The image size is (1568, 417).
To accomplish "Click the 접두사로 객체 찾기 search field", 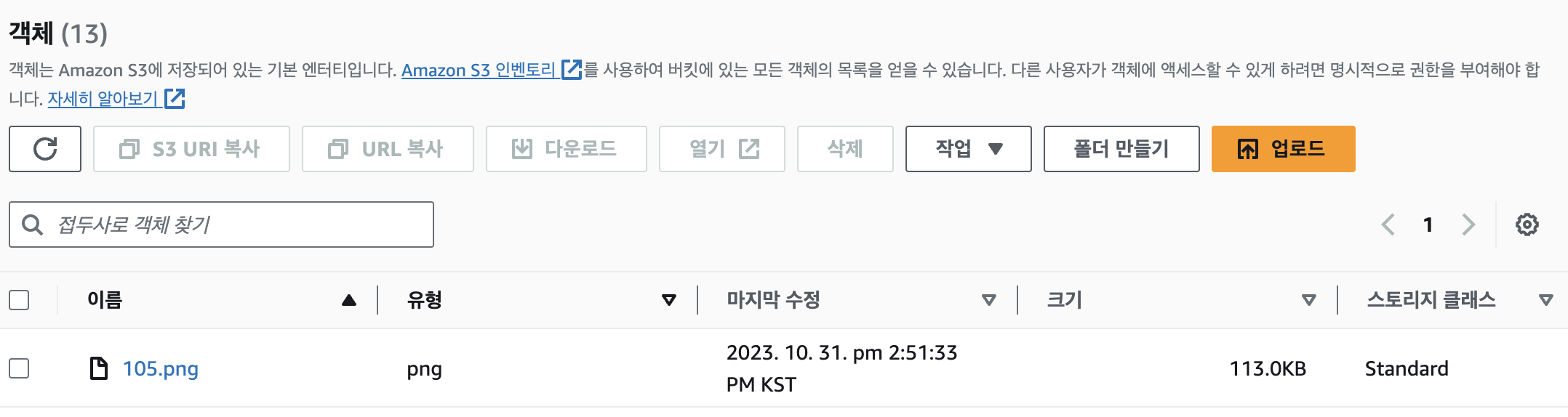I will [x=221, y=224].
